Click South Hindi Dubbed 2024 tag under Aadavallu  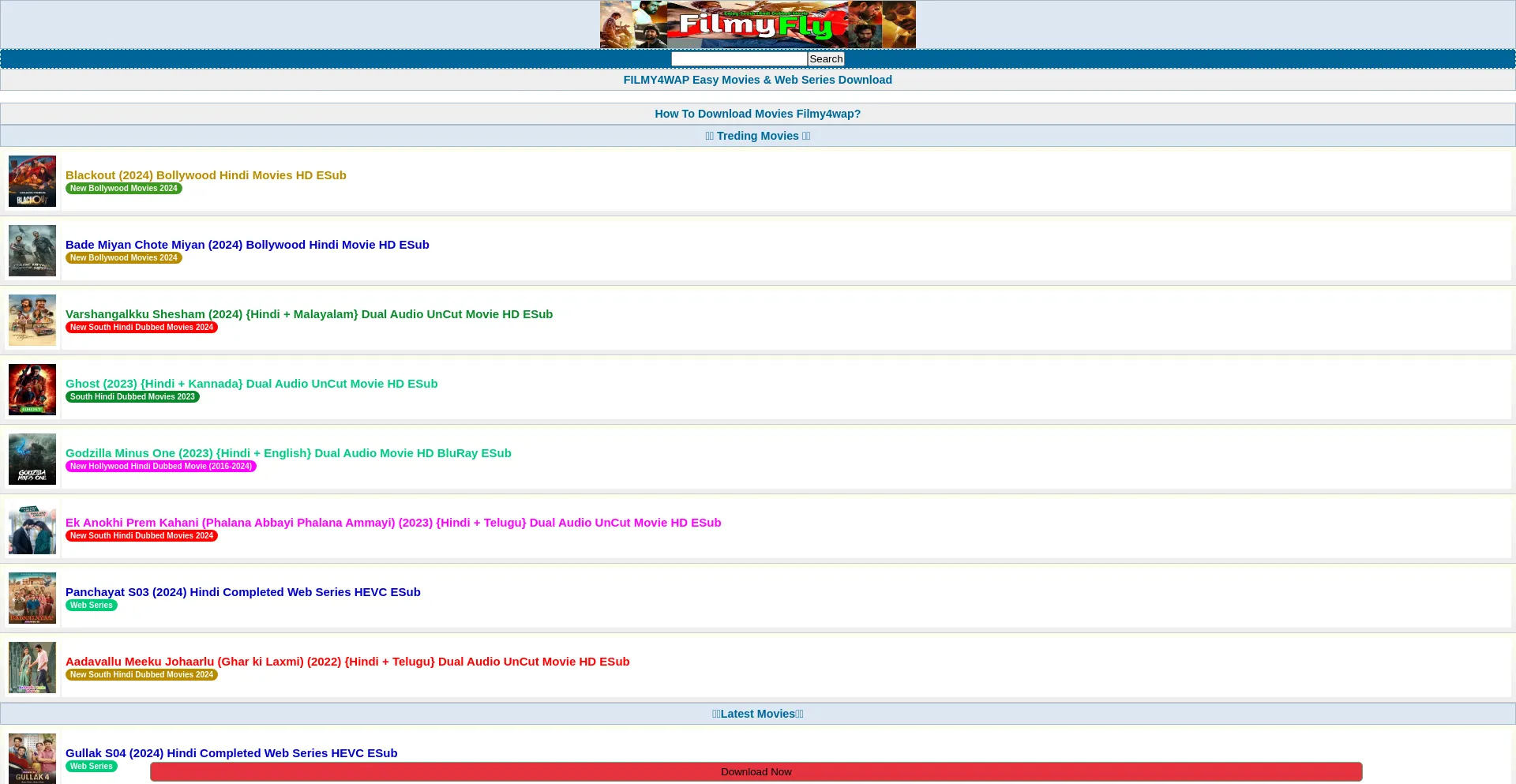(x=141, y=675)
